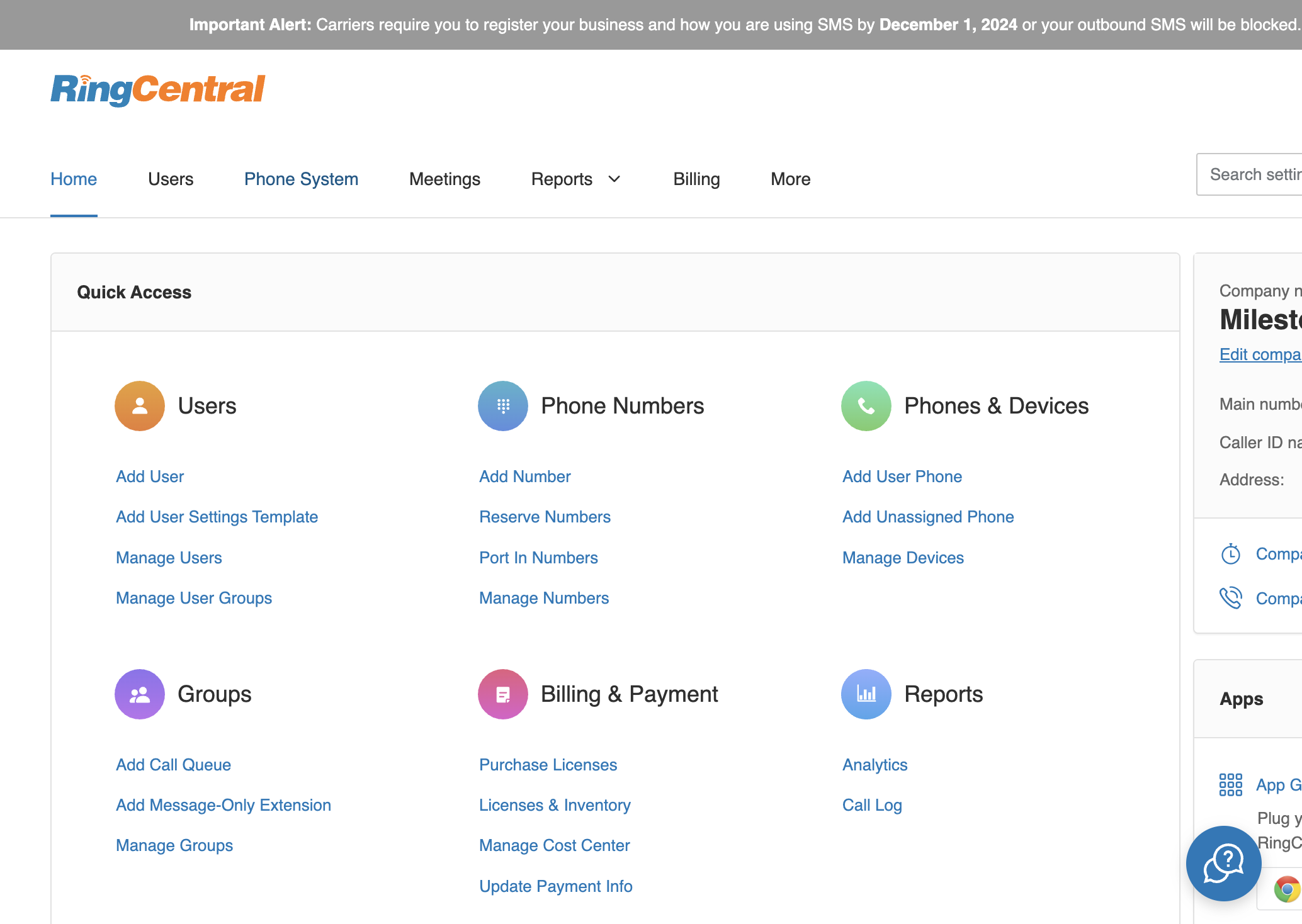The image size is (1302, 924).
Task: Open the More menu tab
Action: (x=790, y=179)
